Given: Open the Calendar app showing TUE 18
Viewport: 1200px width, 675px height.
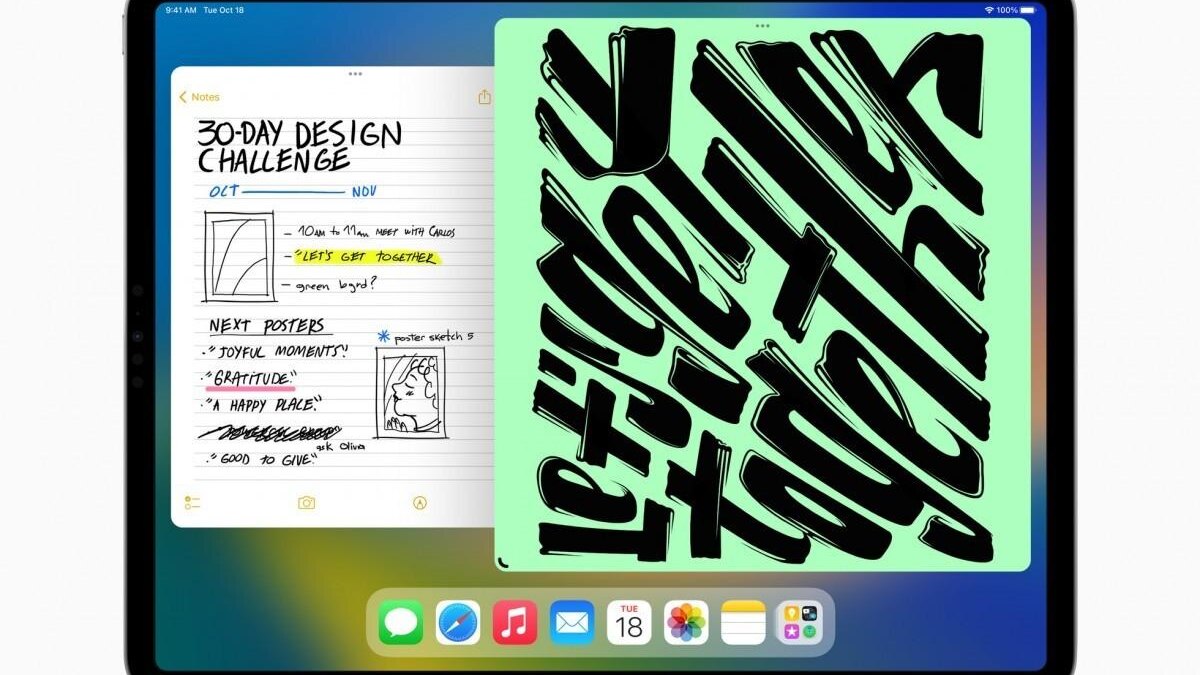Looking at the screenshot, I should tap(629, 623).
